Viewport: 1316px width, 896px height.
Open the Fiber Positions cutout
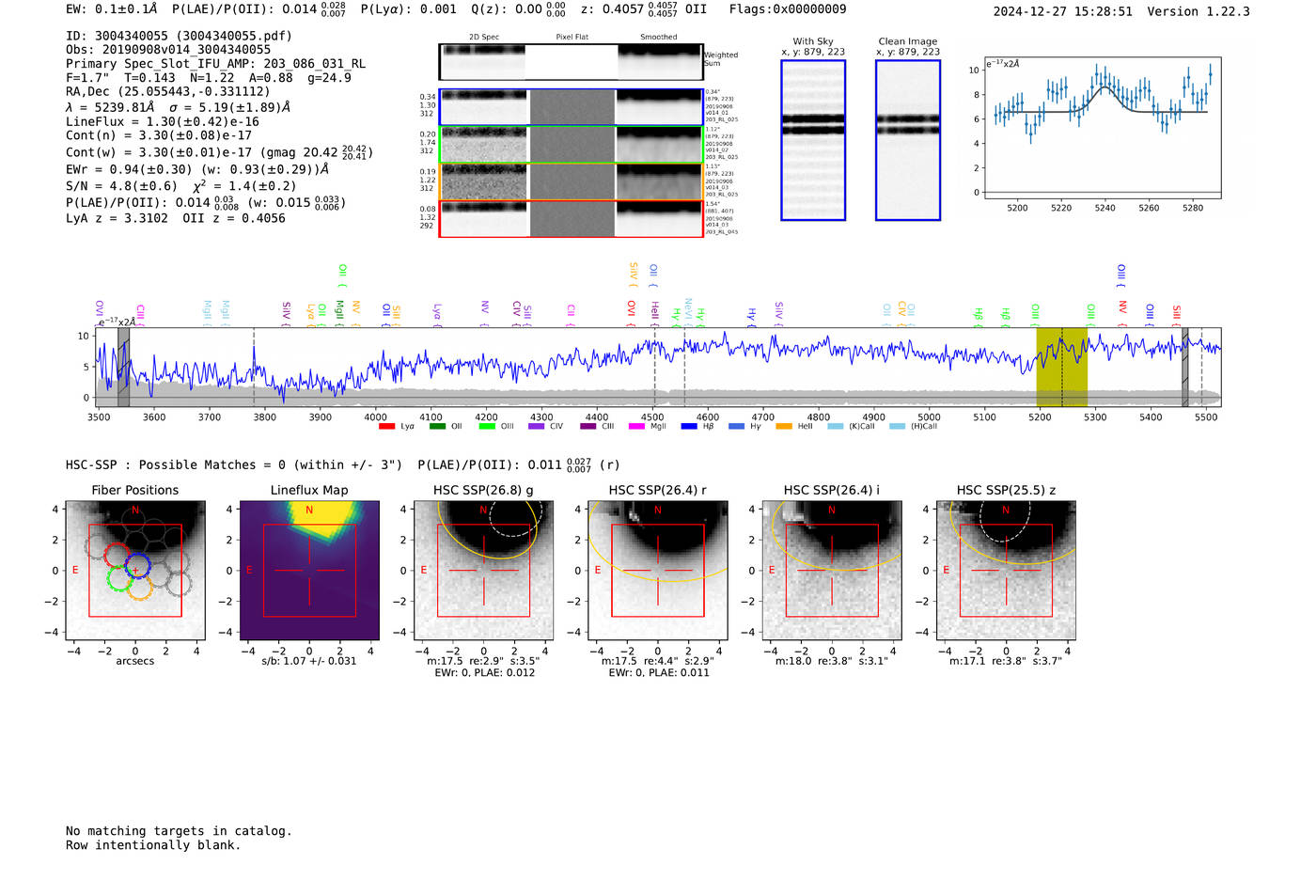click(x=135, y=571)
